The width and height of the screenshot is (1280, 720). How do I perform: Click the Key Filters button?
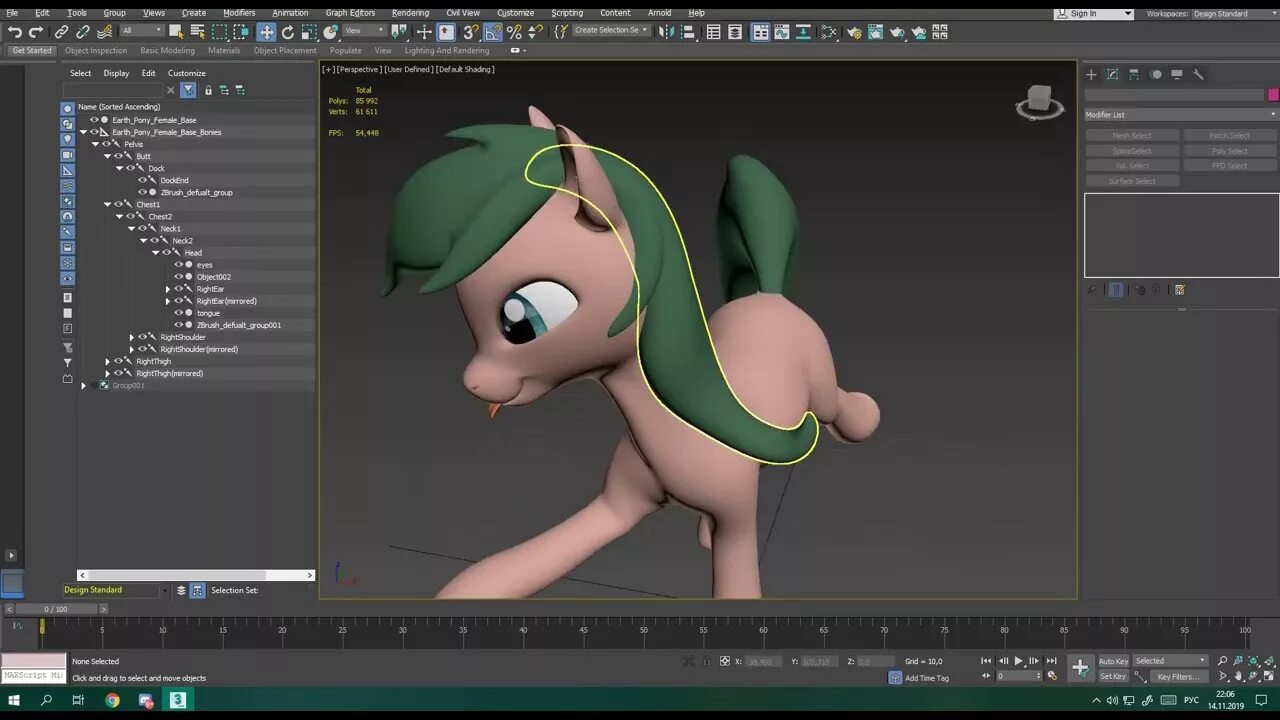click(x=1177, y=676)
